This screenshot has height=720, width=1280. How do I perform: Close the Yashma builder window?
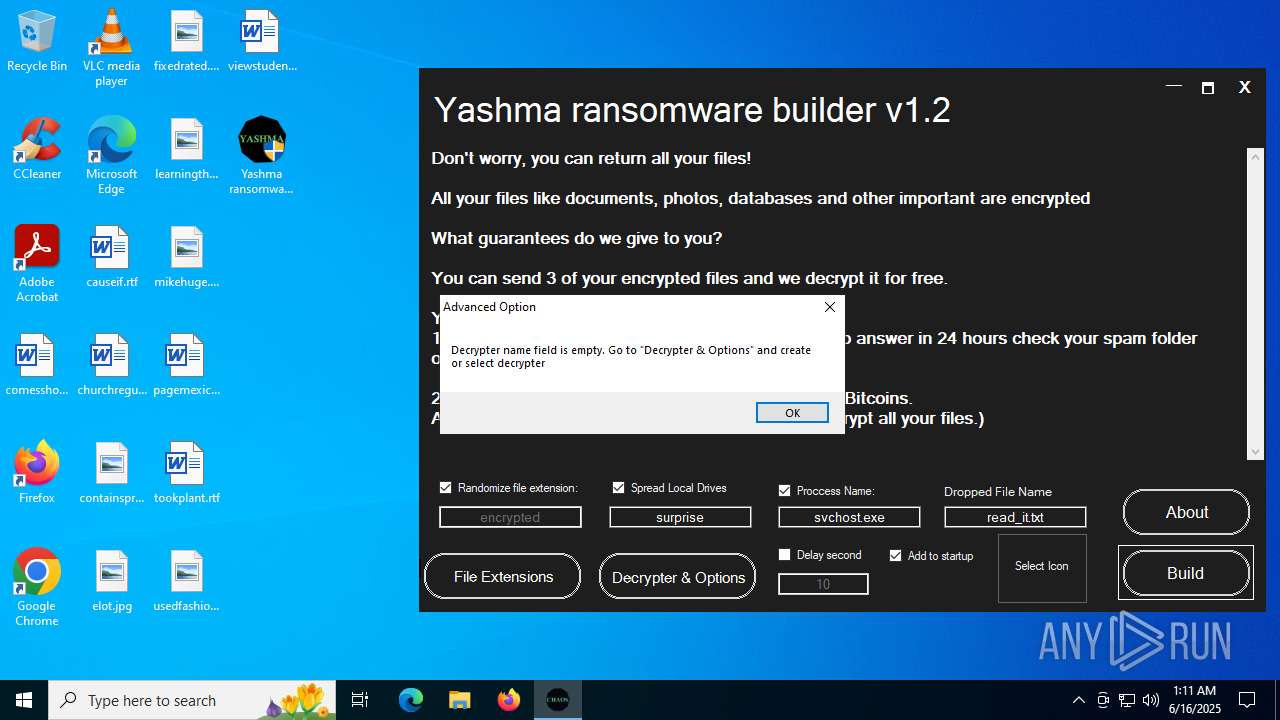point(1244,87)
